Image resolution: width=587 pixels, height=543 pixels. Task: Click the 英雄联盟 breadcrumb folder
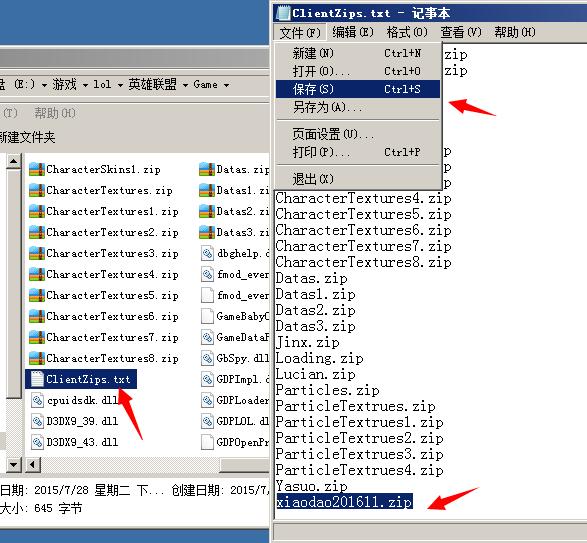click(152, 85)
